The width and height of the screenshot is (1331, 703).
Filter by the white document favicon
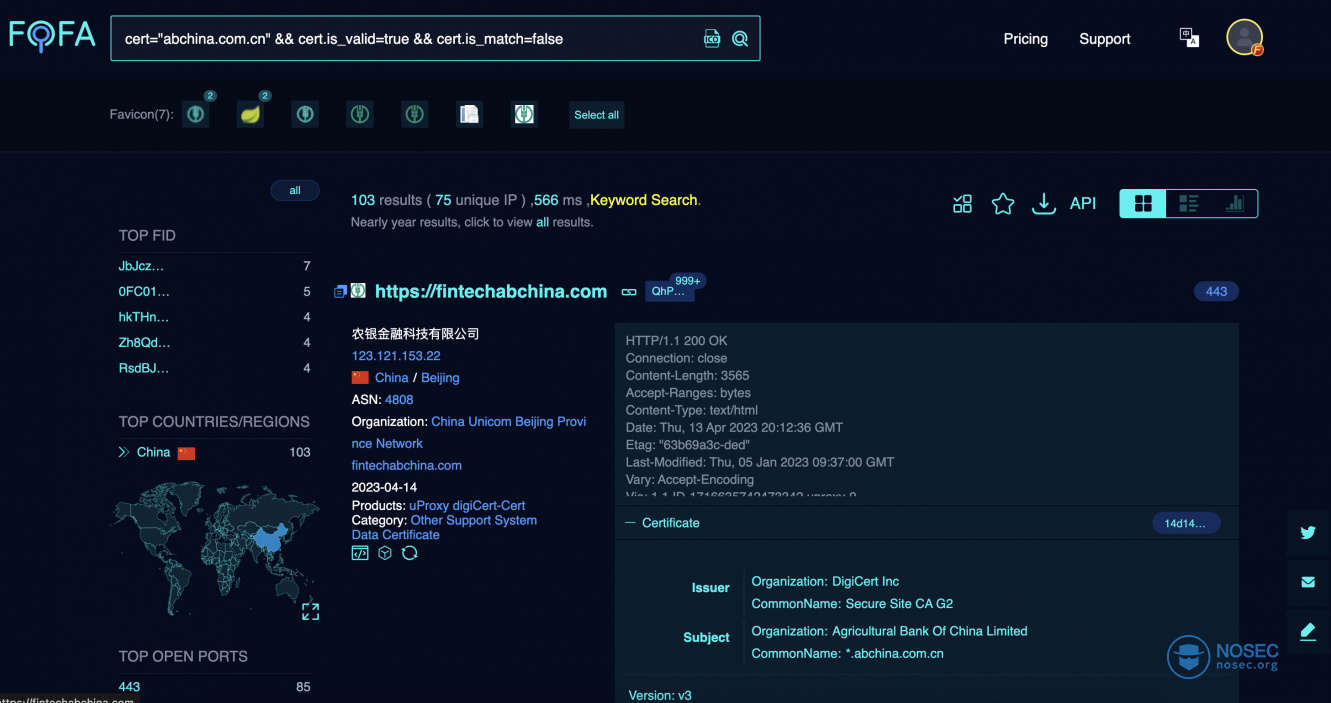coord(469,114)
